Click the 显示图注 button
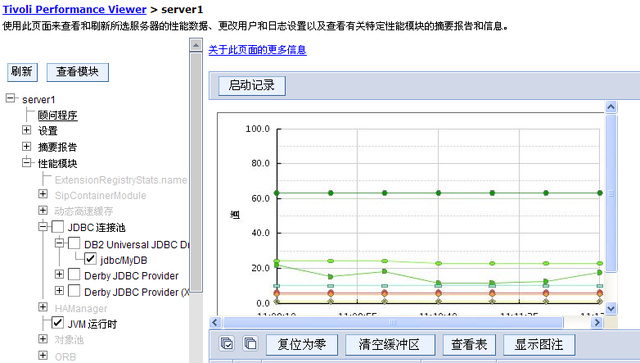640x363 pixels. click(x=539, y=345)
